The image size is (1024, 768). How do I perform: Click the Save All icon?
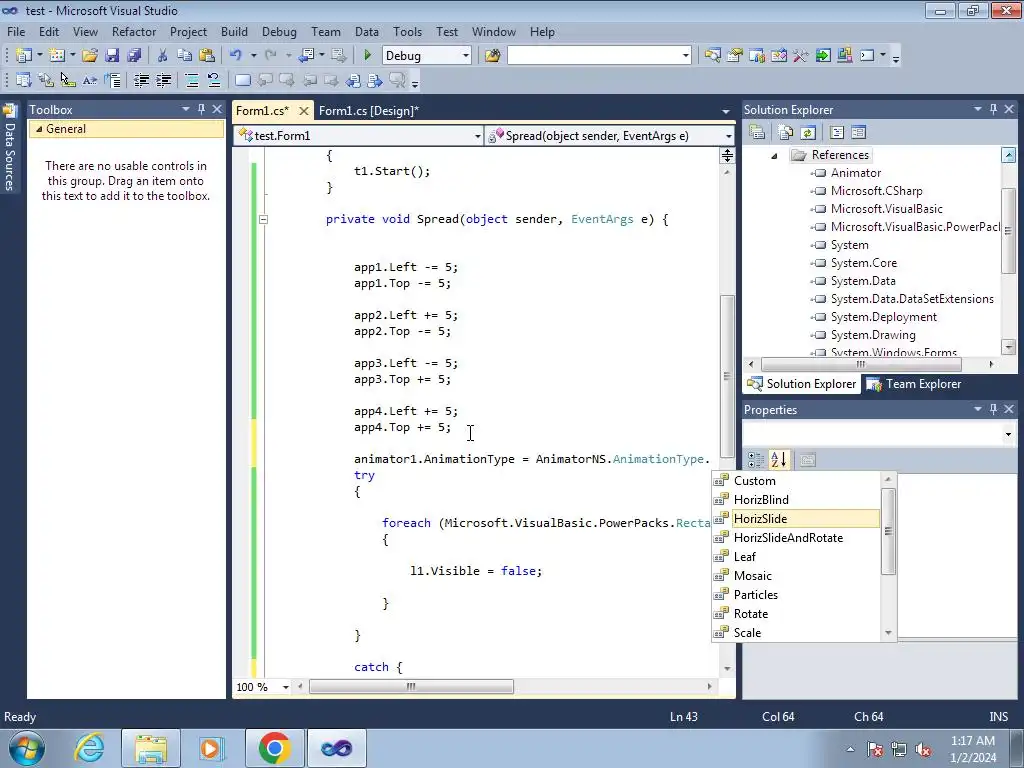click(x=134, y=56)
